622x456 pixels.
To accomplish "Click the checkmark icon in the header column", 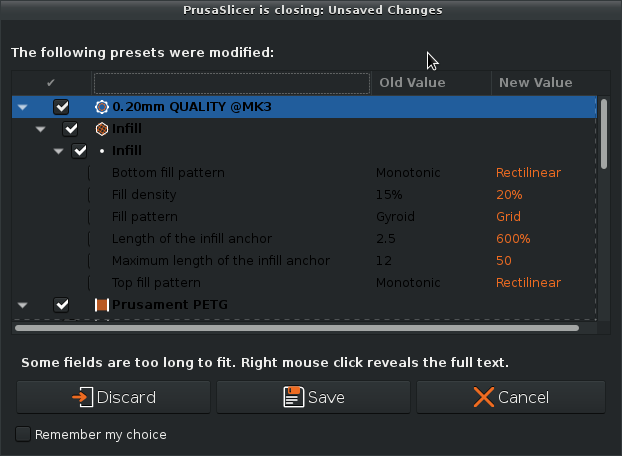I will pos(50,82).
